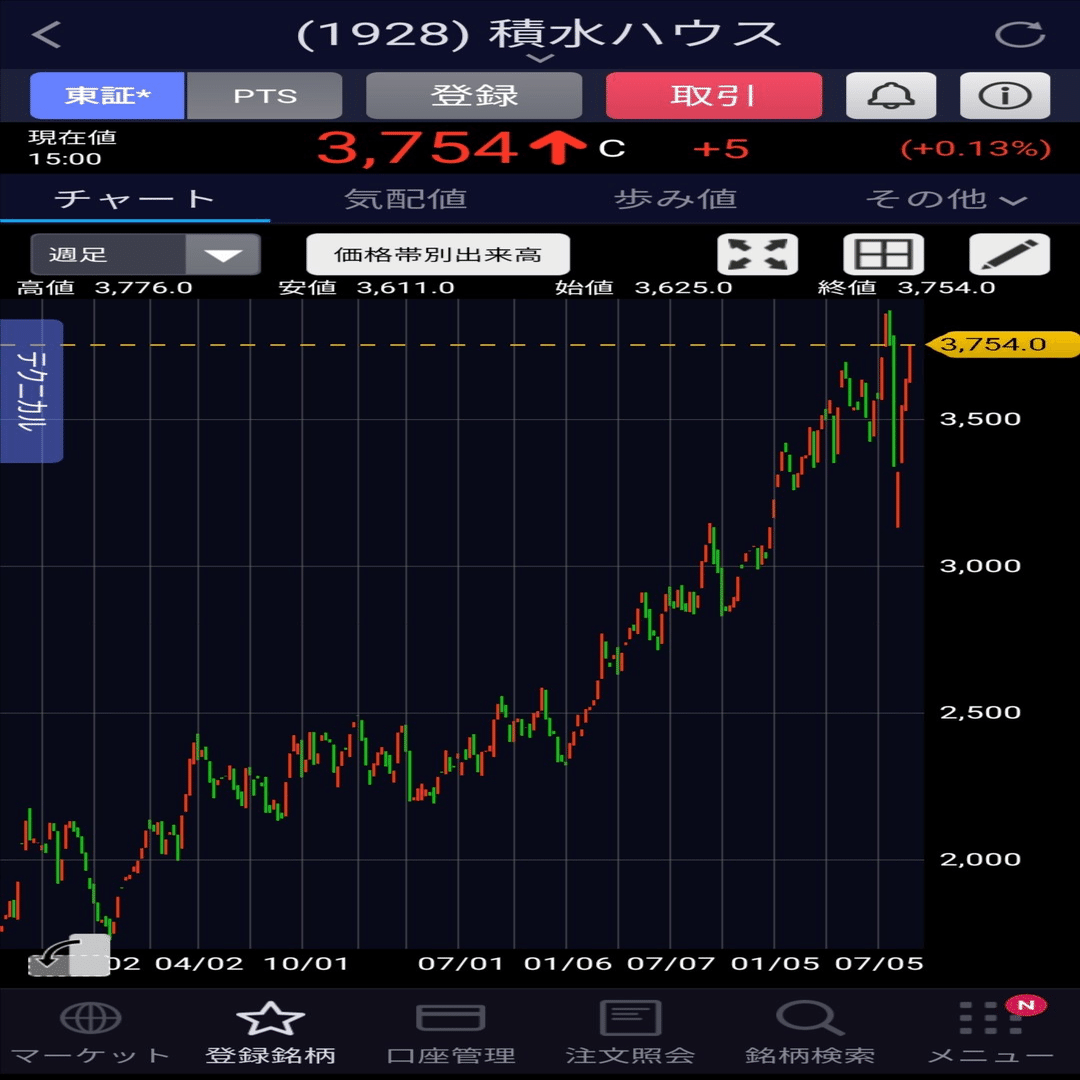Open the その他 dropdown tab
Image resolution: width=1080 pixels, height=1080 pixels.
click(x=945, y=199)
